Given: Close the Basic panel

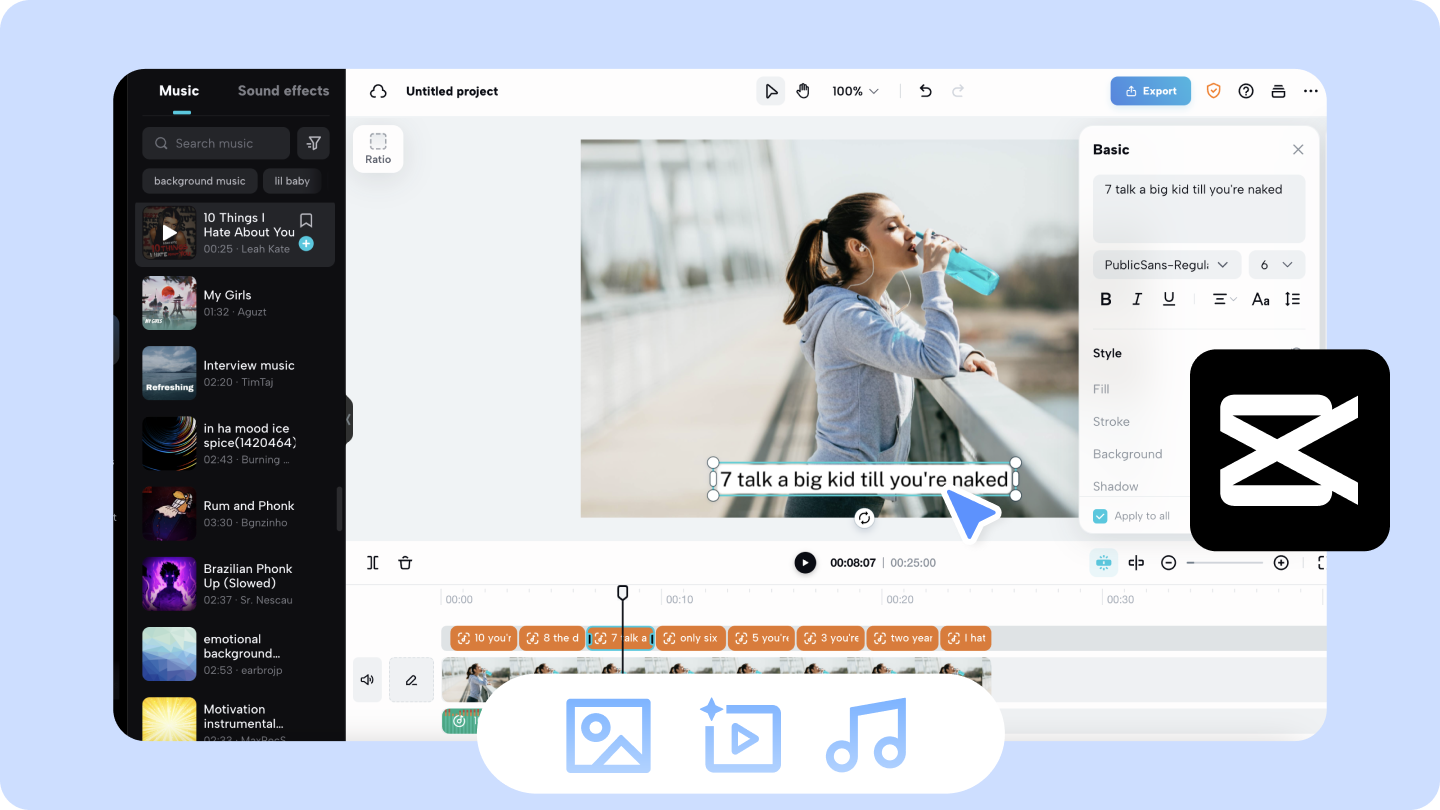Looking at the screenshot, I should click(x=1298, y=149).
